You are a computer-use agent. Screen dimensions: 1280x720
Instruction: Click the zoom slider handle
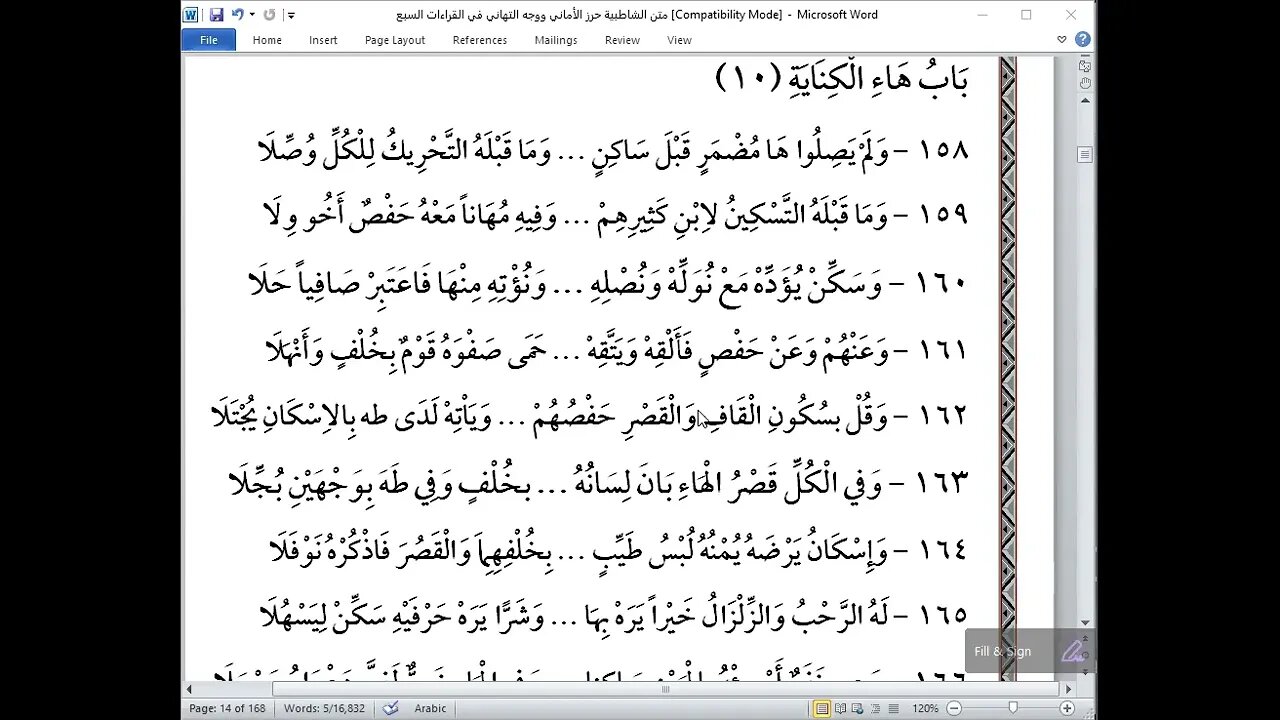pyautogui.click(x=1013, y=708)
